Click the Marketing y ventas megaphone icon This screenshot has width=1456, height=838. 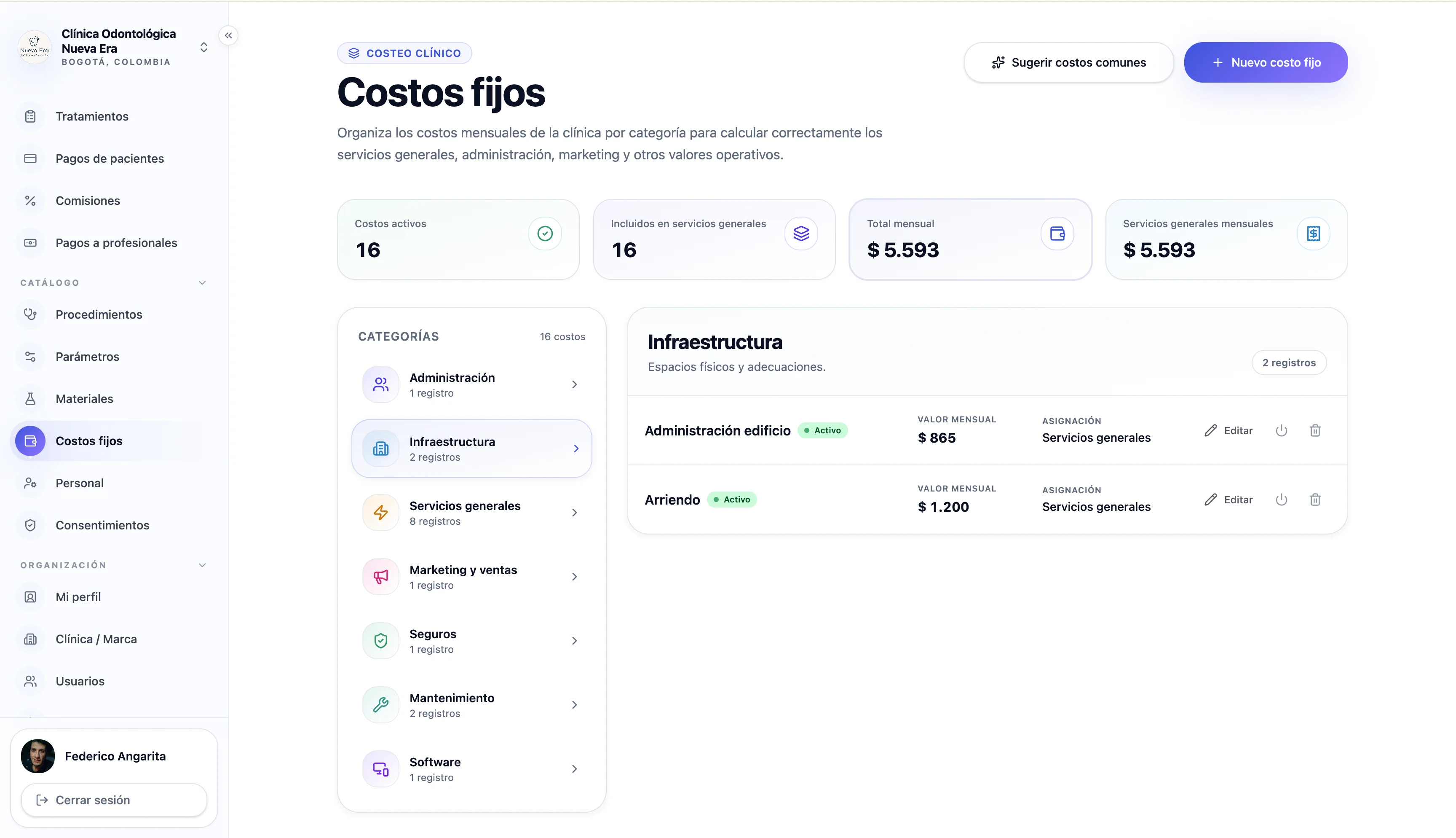point(381,576)
